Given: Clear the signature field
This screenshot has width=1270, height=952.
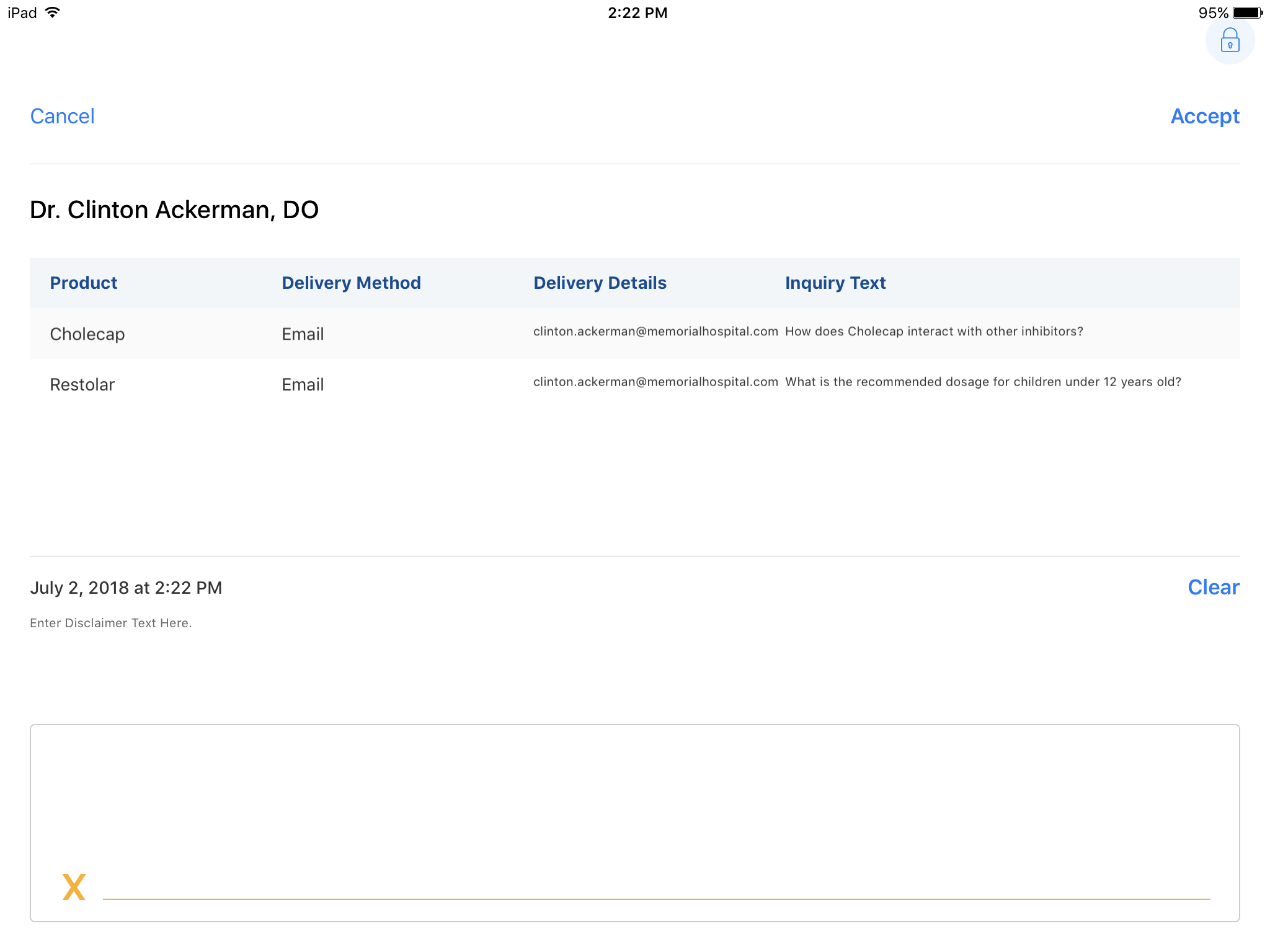Looking at the screenshot, I should pos(1213,587).
